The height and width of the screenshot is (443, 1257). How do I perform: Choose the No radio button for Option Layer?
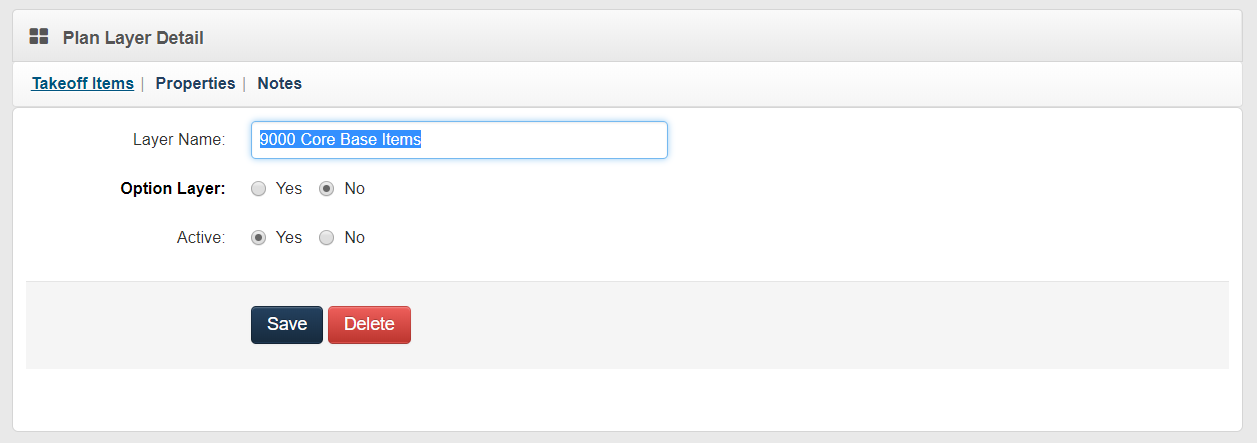pyautogui.click(x=326, y=189)
